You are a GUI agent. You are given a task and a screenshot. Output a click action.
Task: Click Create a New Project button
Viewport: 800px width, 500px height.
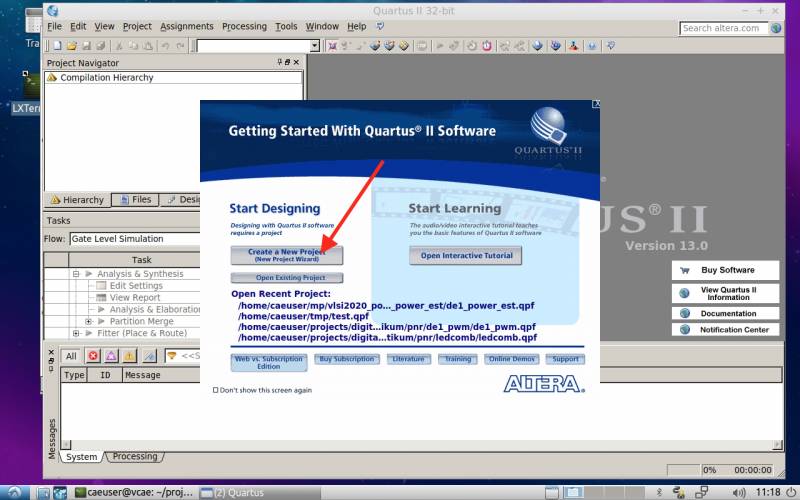tap(286, 255)
